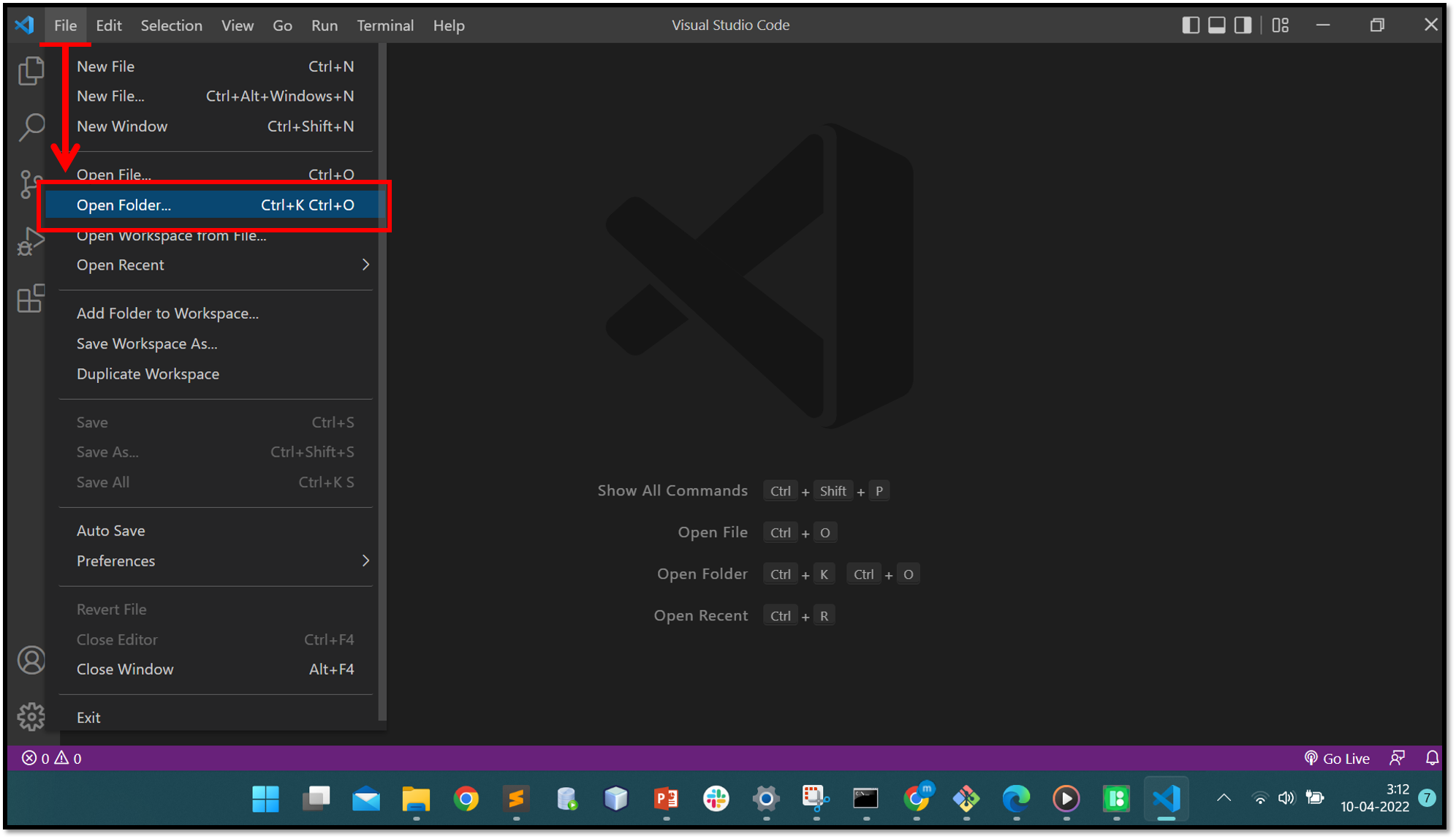The width and height of the screenshot is (1456, 839).
Task: Click the volume speaker tray icon
Action: (x=1286, y=798)
